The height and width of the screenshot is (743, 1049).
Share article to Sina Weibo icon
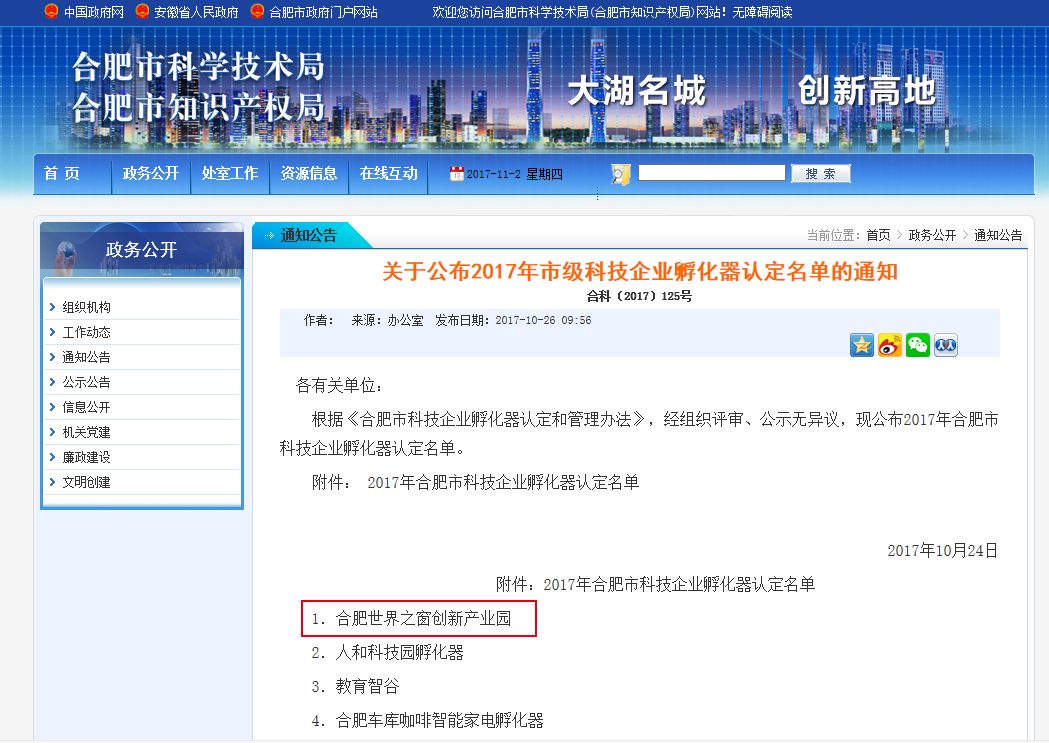pyautogui.click(x=890, y=345)
